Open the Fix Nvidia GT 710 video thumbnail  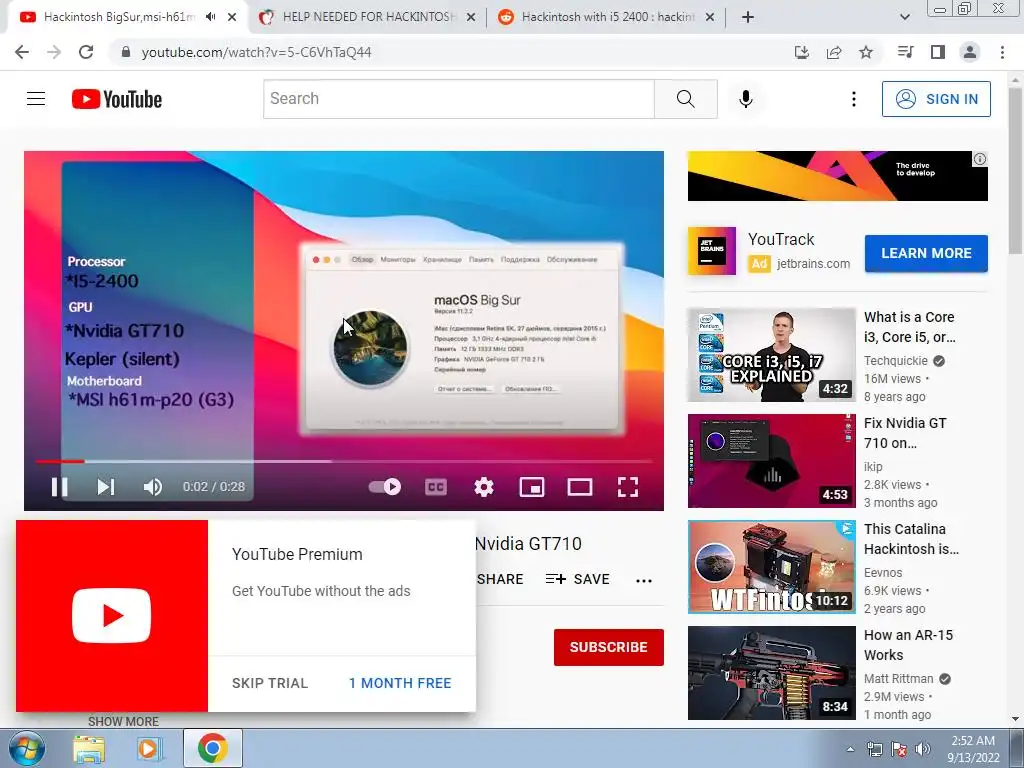(x=771, y=460)
